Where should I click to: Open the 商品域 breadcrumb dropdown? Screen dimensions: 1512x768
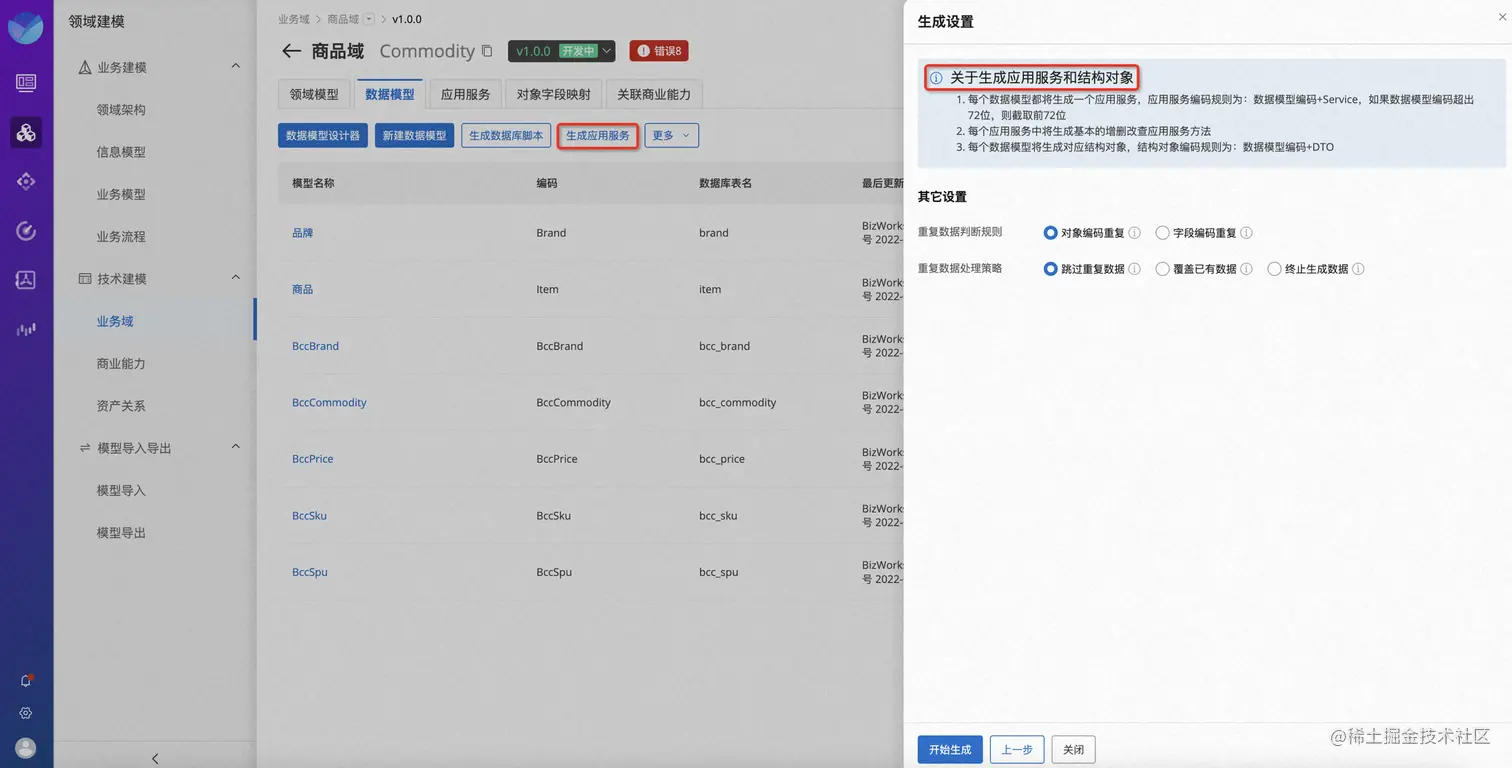369,19
